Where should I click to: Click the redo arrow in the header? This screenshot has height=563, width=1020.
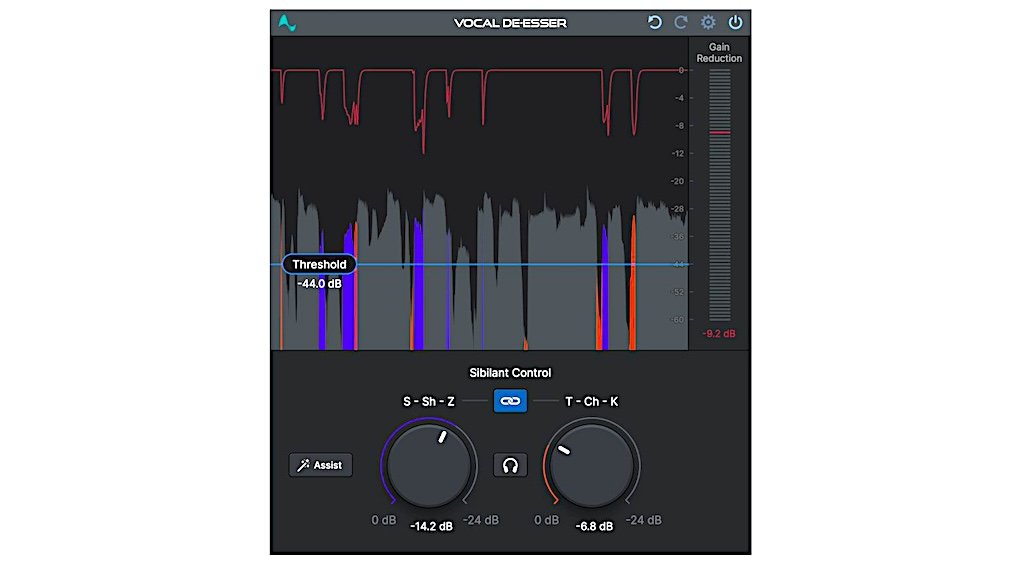tap(681, 22)
